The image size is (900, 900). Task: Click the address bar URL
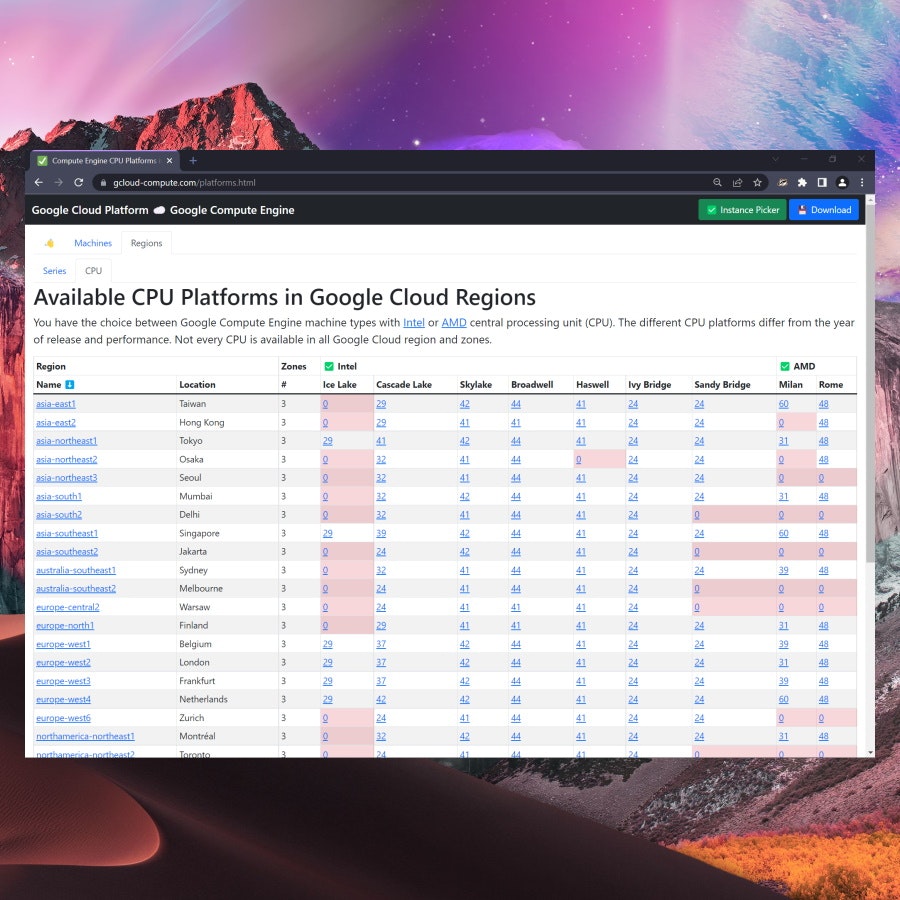click(184, 183)
